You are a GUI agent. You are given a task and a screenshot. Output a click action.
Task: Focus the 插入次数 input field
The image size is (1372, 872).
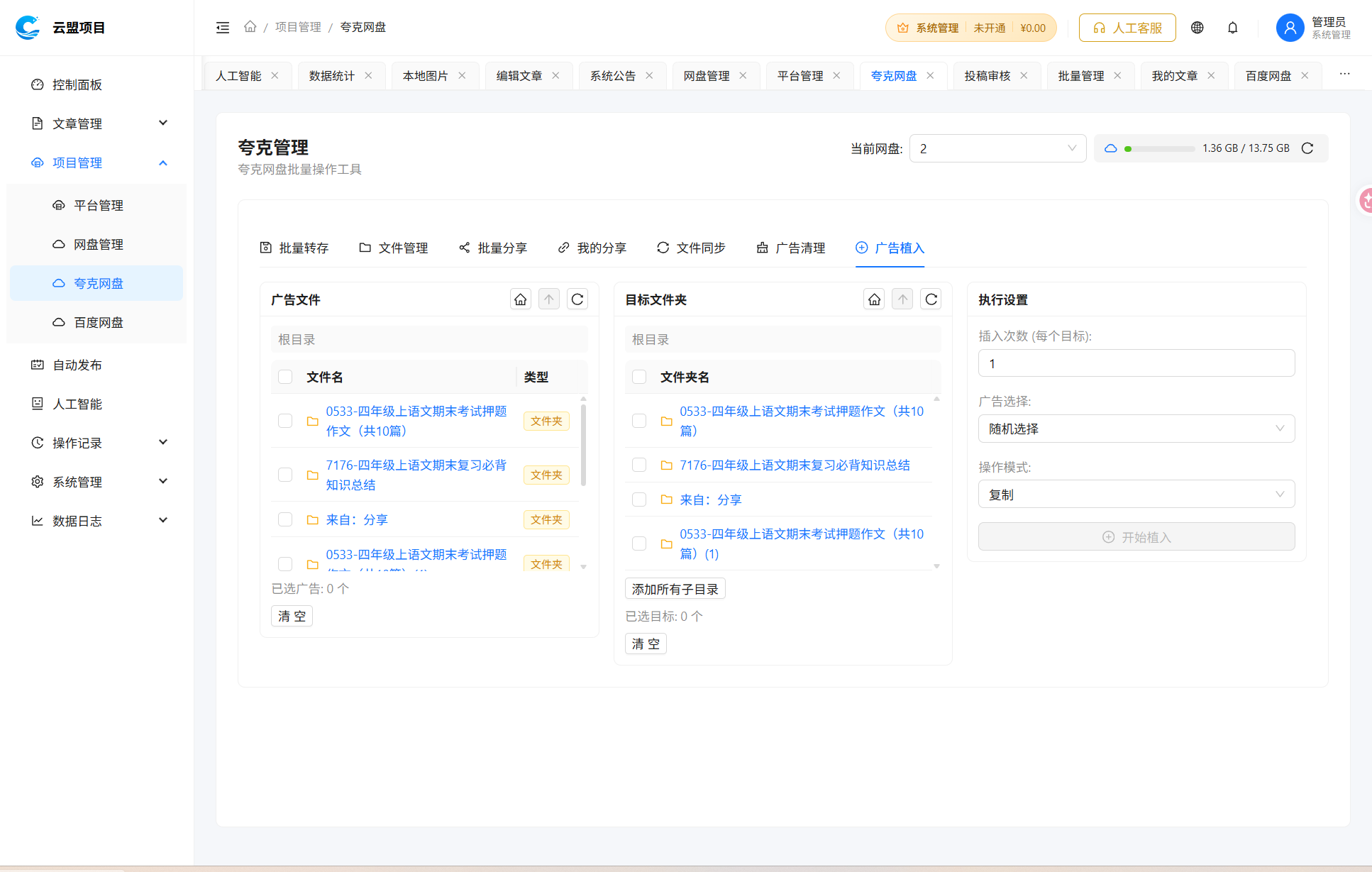(x=1136, y=363)
